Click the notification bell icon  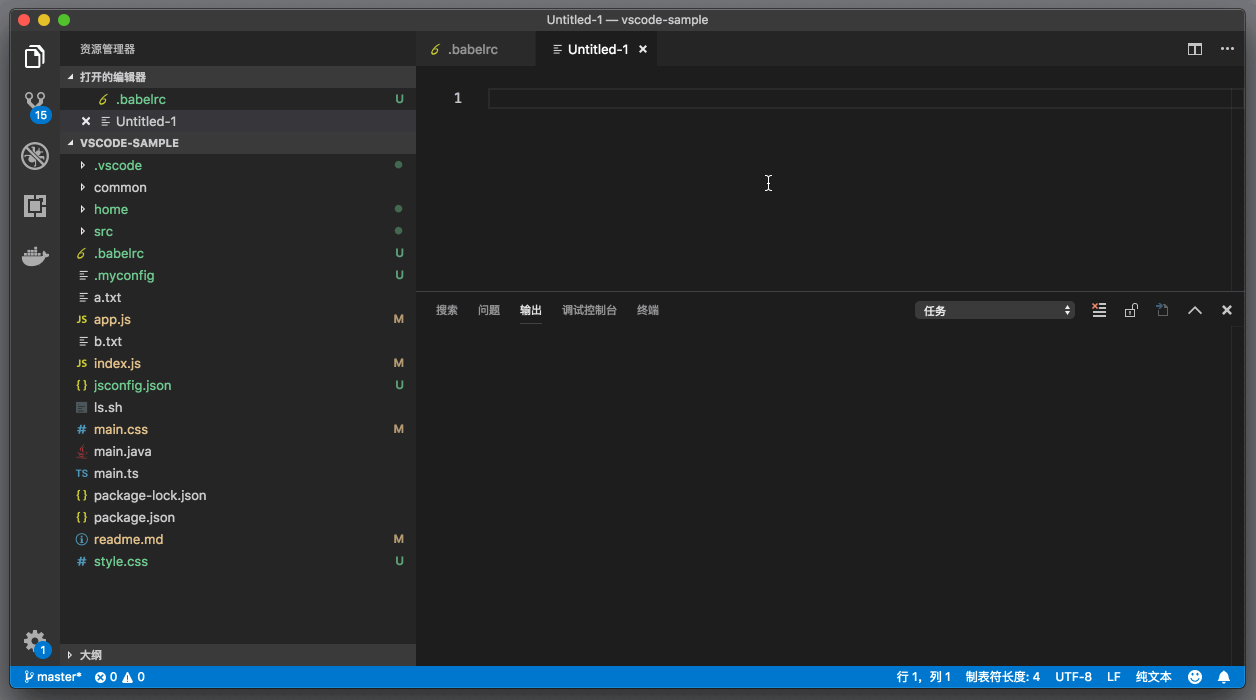coord(1223,677)
